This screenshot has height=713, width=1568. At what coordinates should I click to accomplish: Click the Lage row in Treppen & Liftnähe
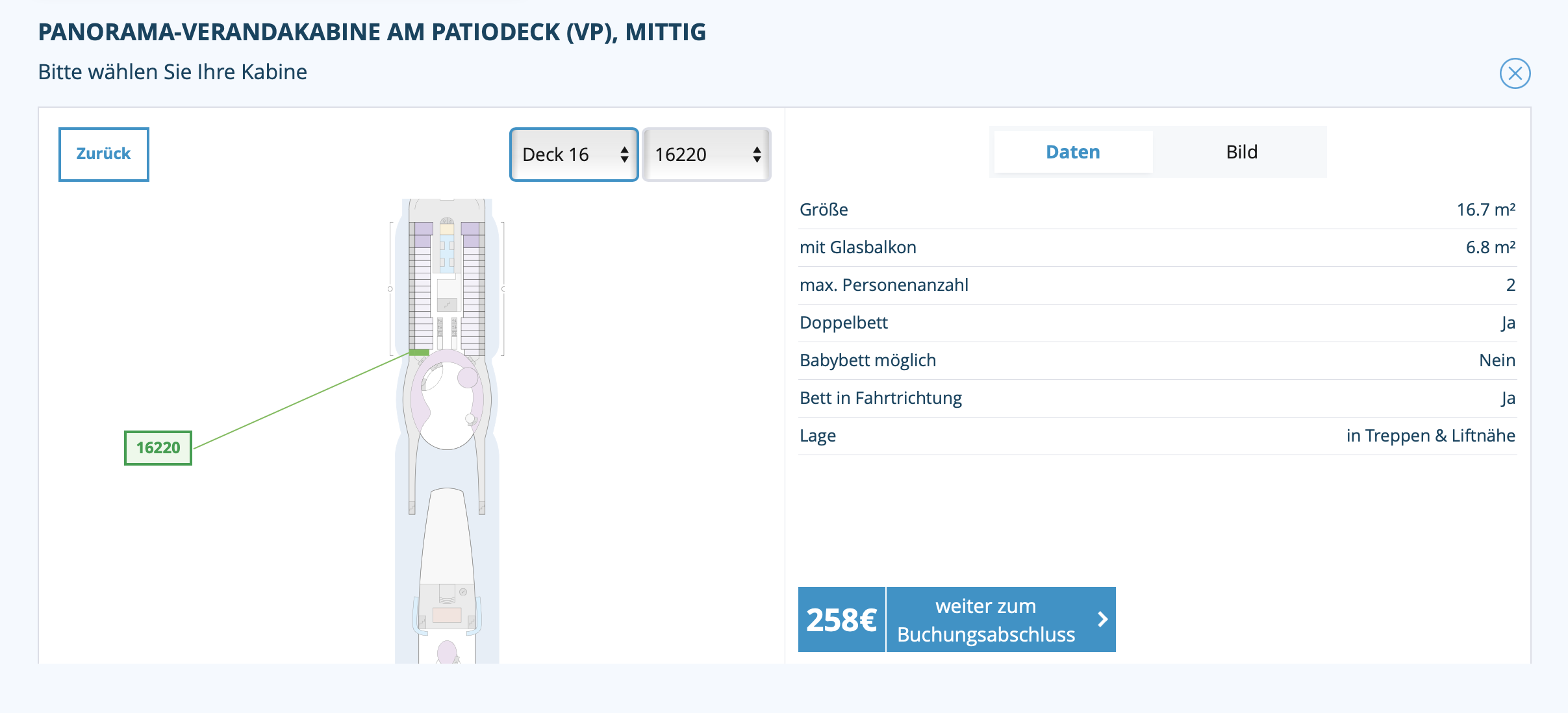pos(1157,436)
